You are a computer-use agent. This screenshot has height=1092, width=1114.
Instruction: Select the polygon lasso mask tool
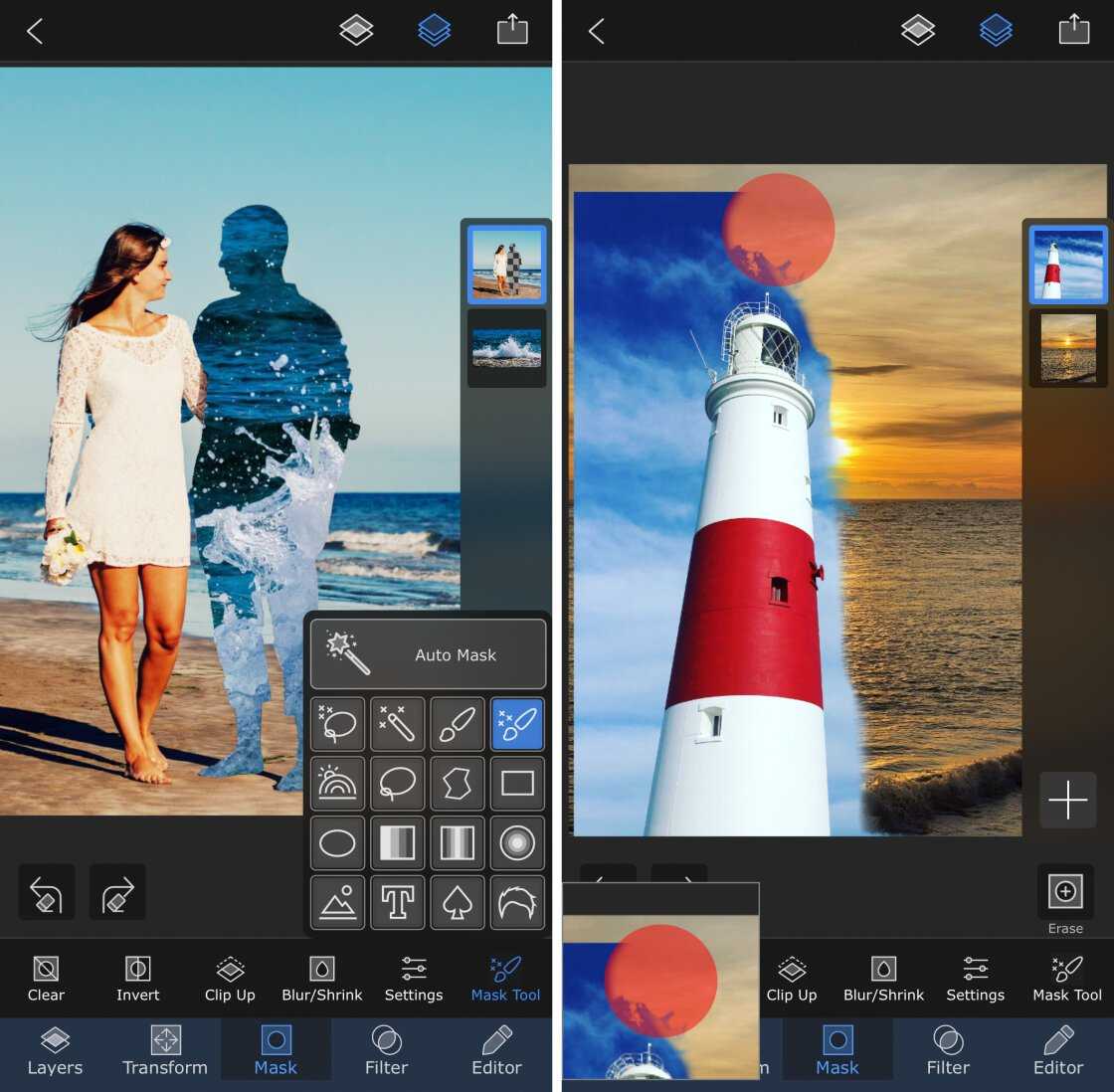(457, 784)
